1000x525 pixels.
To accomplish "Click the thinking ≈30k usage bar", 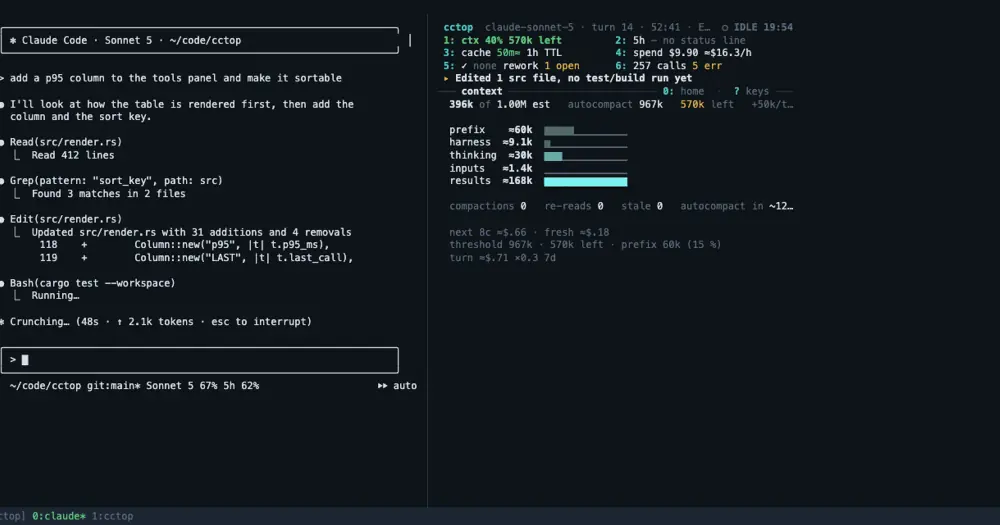I will pyautogui.click(x=585, y=156).
